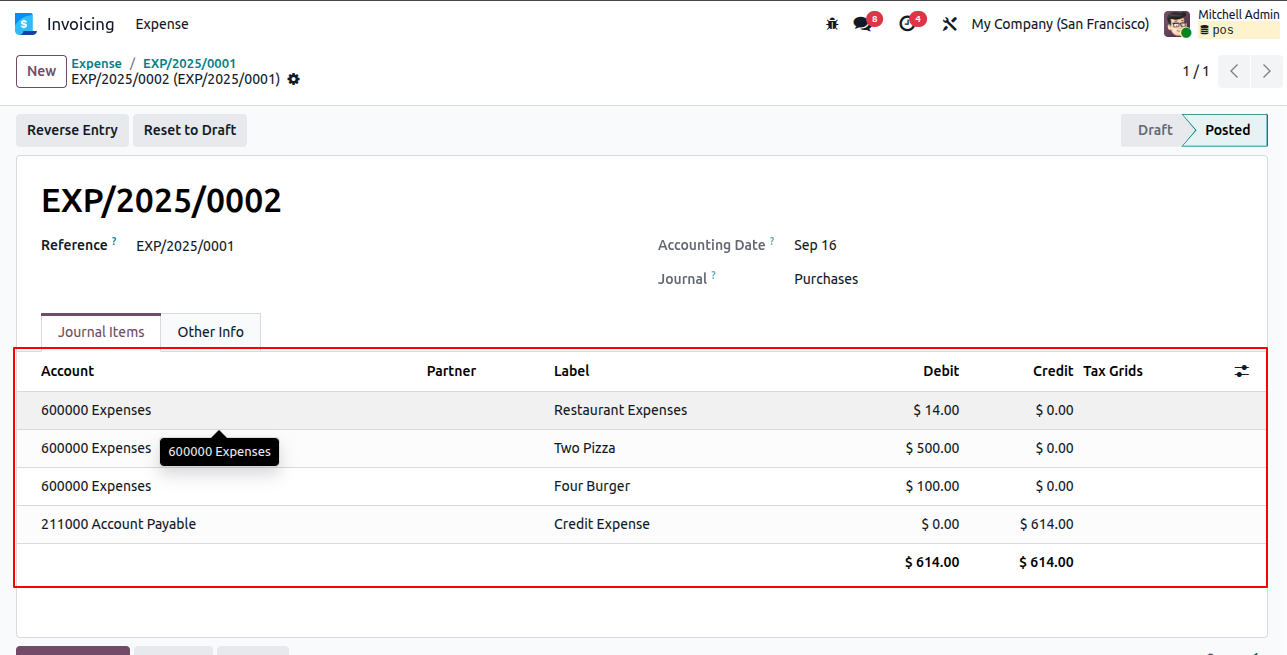Sort by the Partner column header
The width and height of the screenshot is (1287, 655).
coord(451,371)
